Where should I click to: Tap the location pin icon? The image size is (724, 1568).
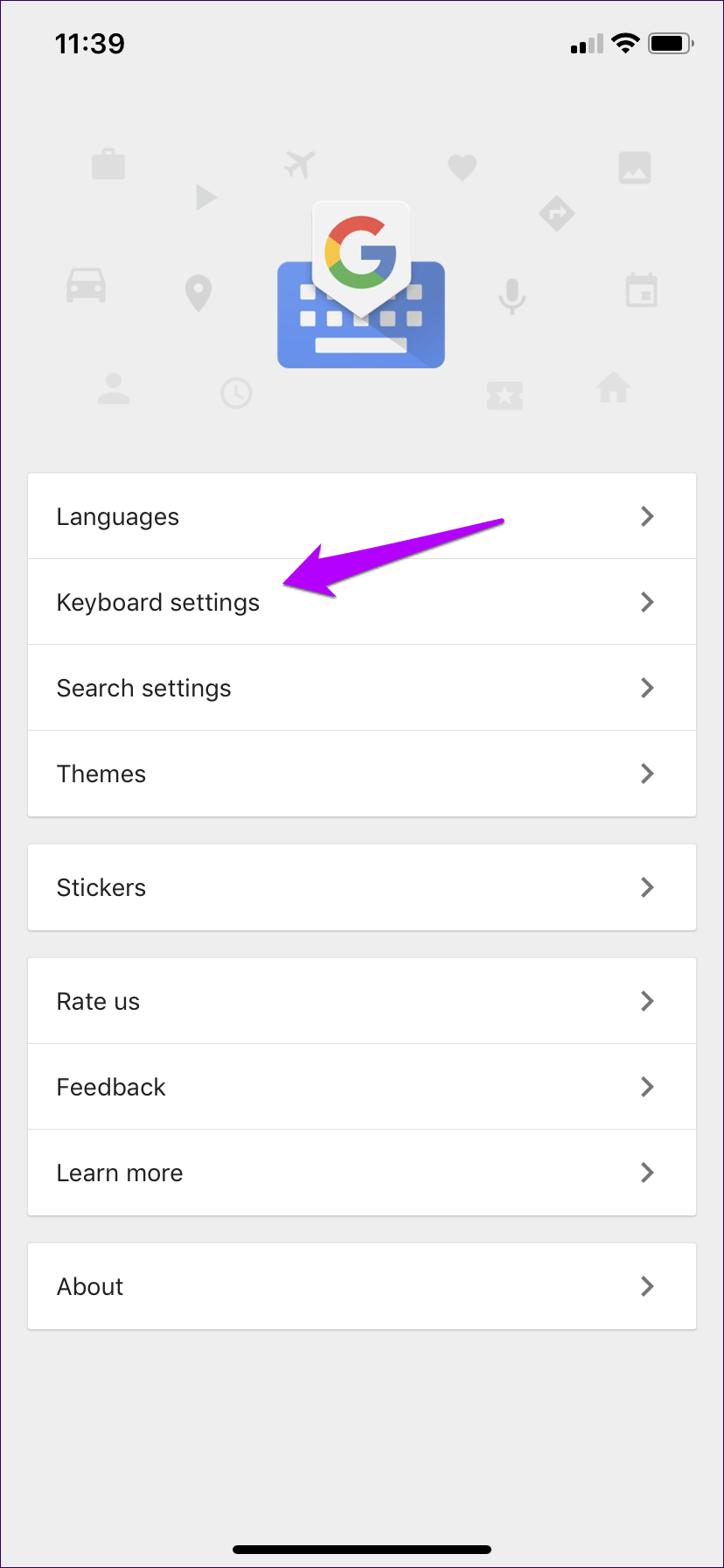[198, 293]
